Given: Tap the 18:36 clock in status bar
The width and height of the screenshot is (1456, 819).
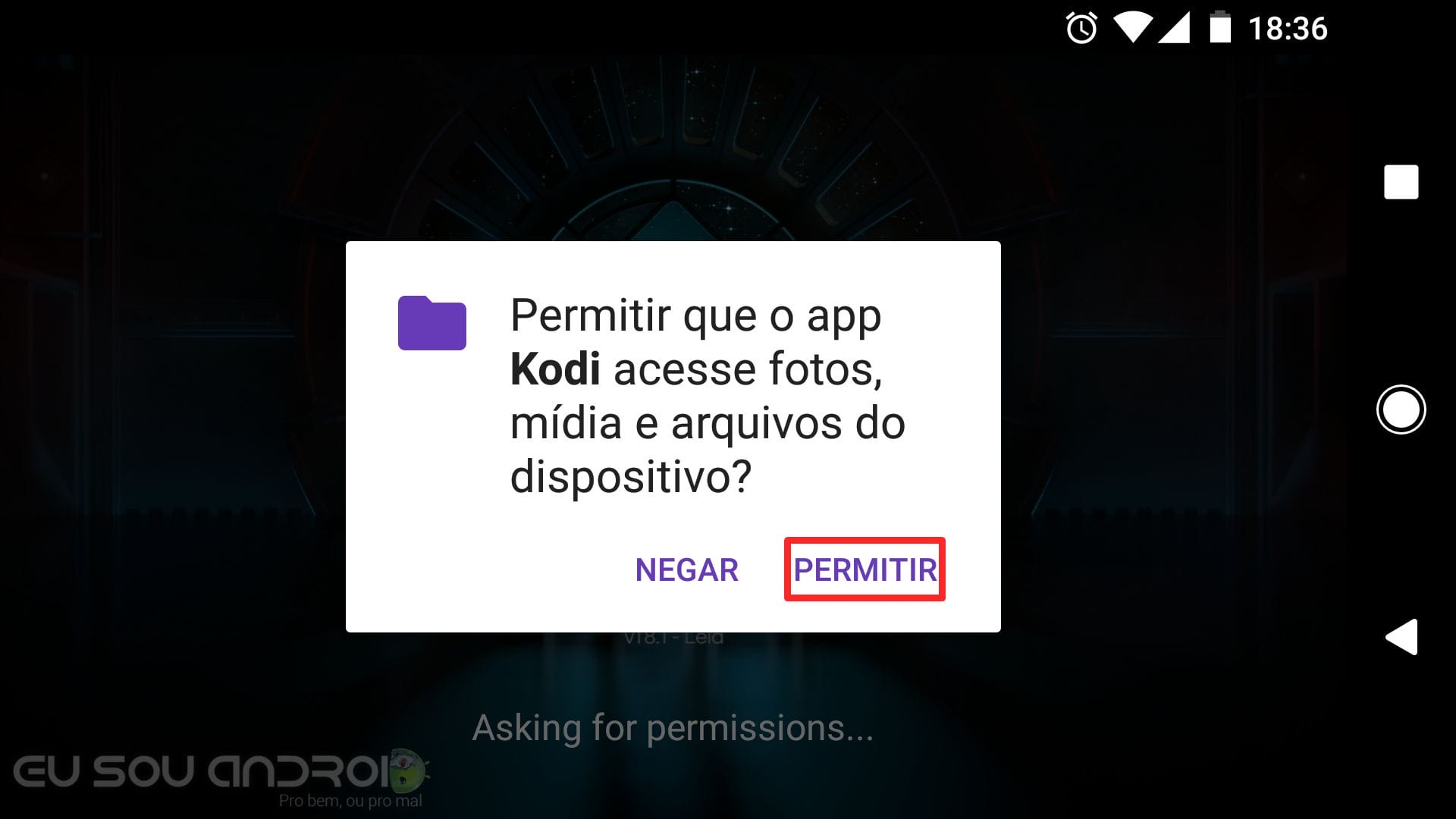Looking at the screenshot, I should (x=1288, y=29).
